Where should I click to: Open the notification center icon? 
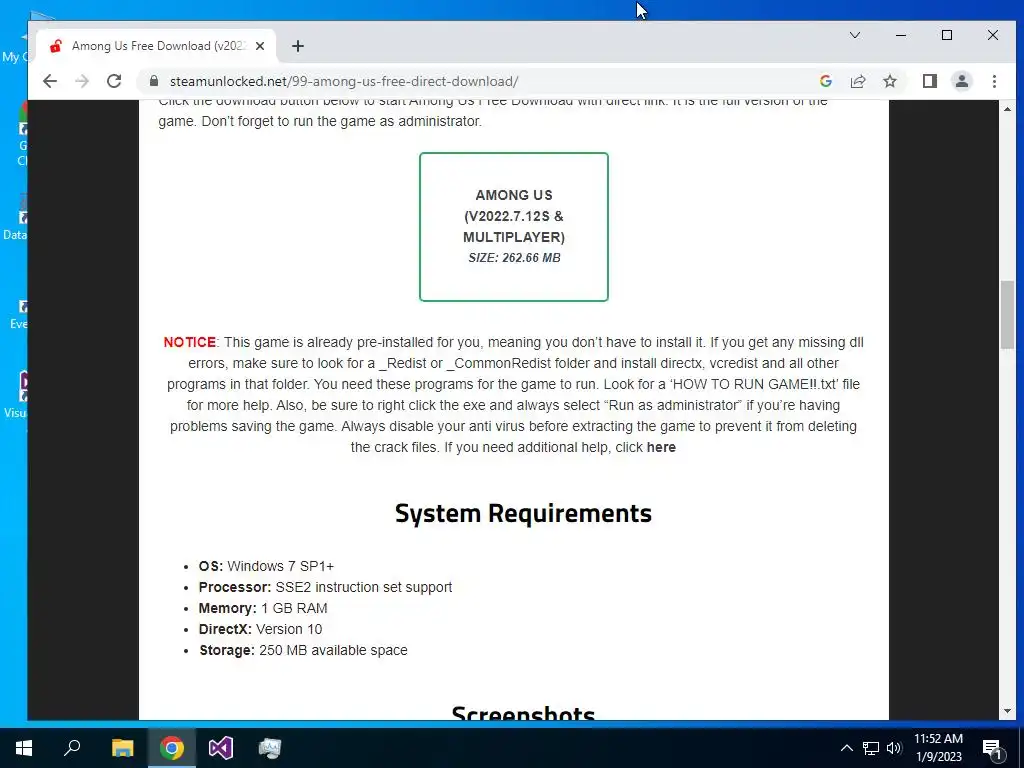coord(993,748)
